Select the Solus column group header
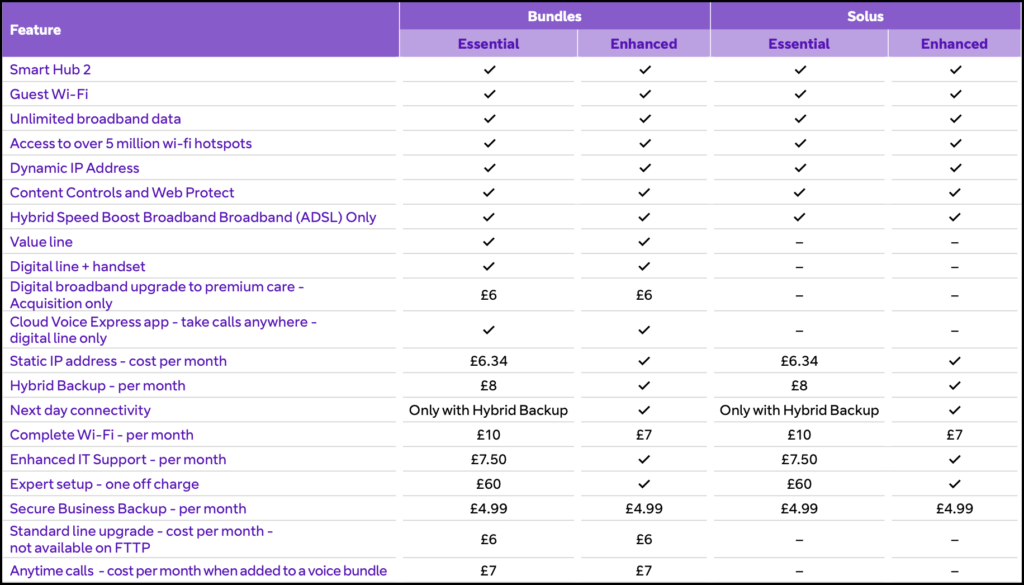1024x585 pixels. coord(866,17)
